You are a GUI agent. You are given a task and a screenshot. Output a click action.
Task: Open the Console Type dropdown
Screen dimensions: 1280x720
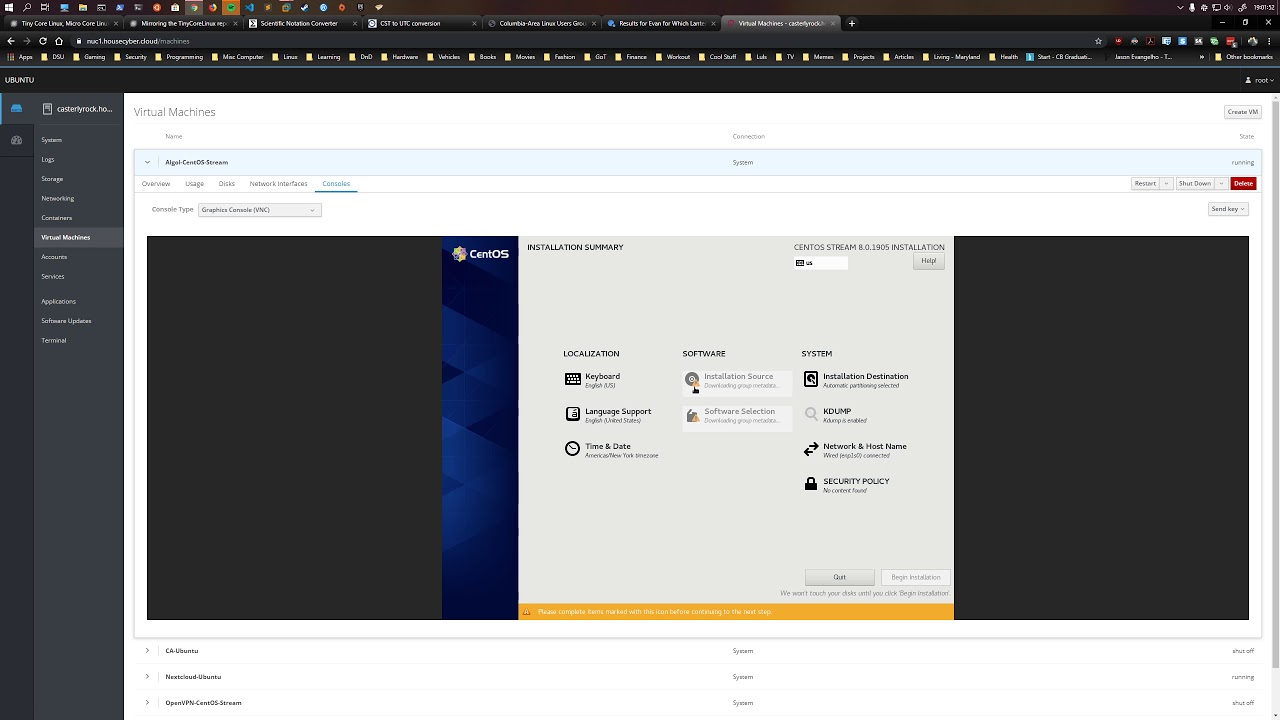(x=259, y=210)
